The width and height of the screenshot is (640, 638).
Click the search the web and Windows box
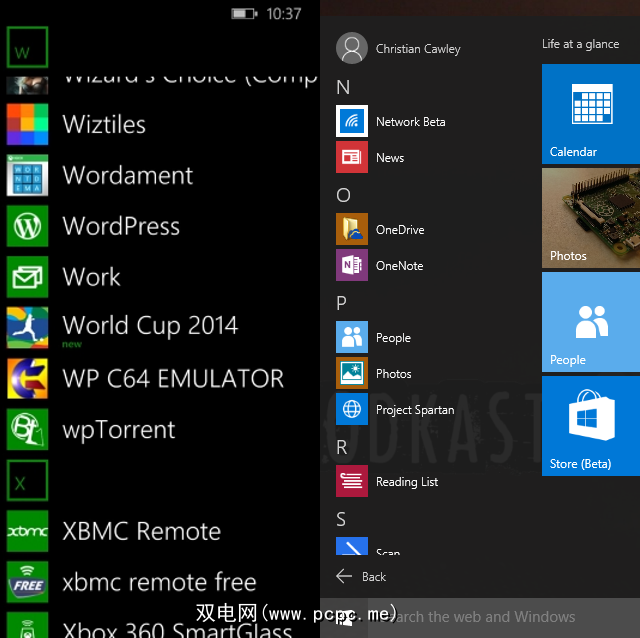(504, 617)
